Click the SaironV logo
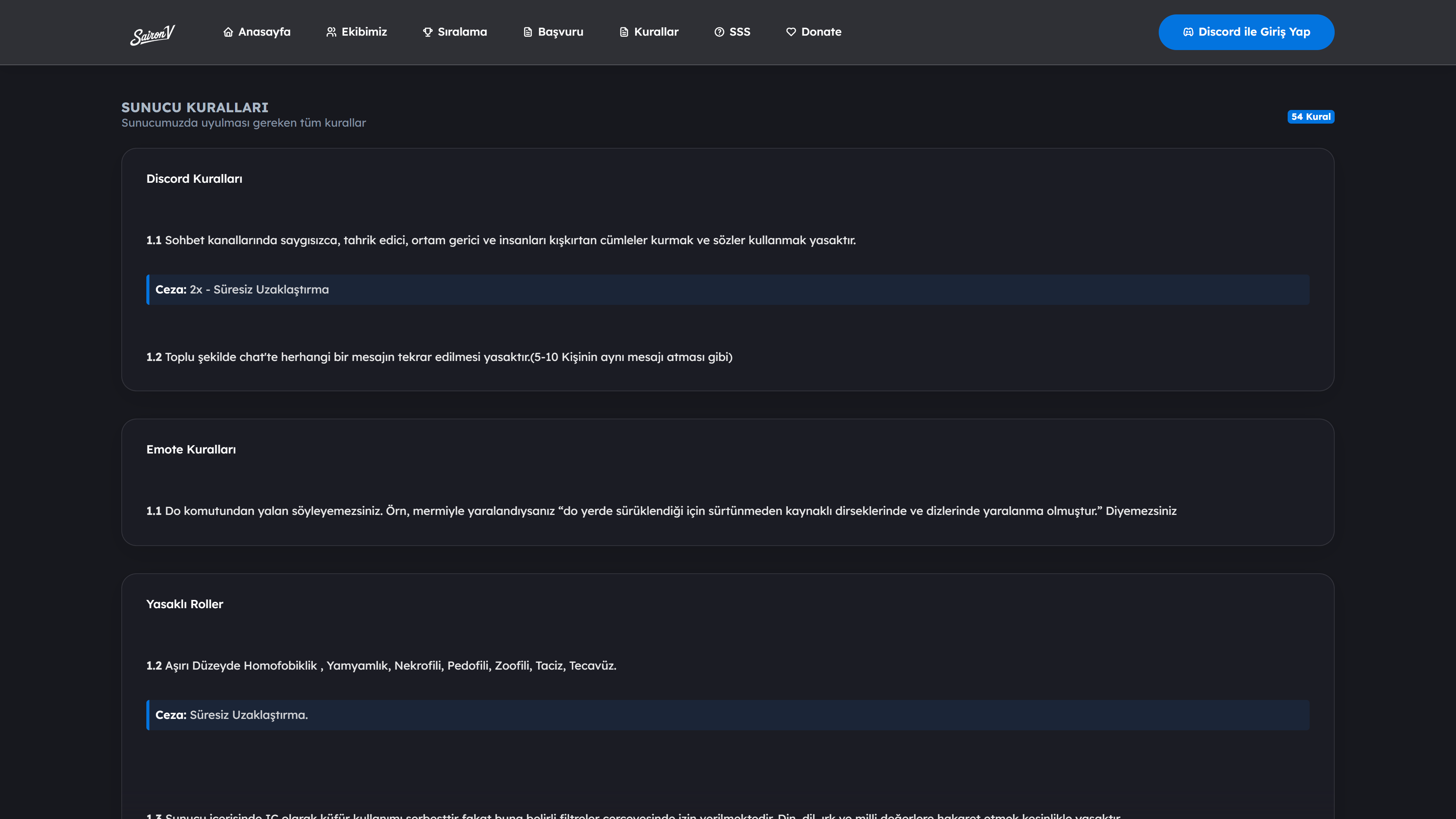 pos(152,35)
